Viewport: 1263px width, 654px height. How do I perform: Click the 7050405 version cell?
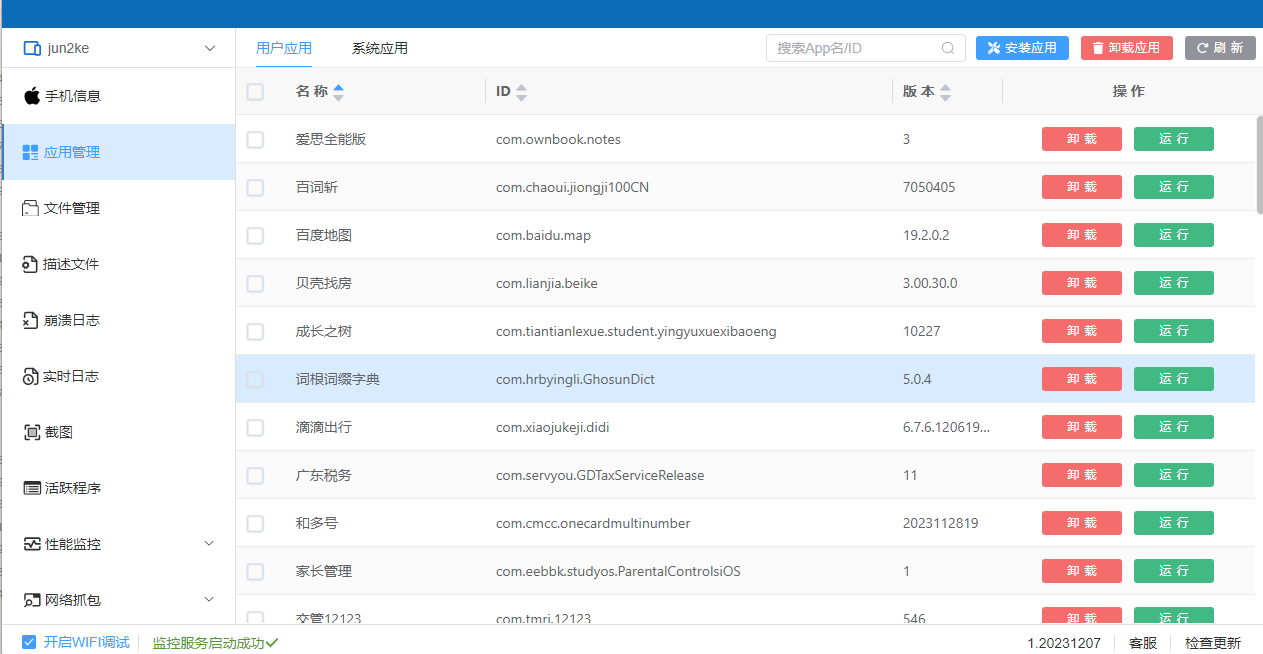pyautogui.click(x=929, y=187)
